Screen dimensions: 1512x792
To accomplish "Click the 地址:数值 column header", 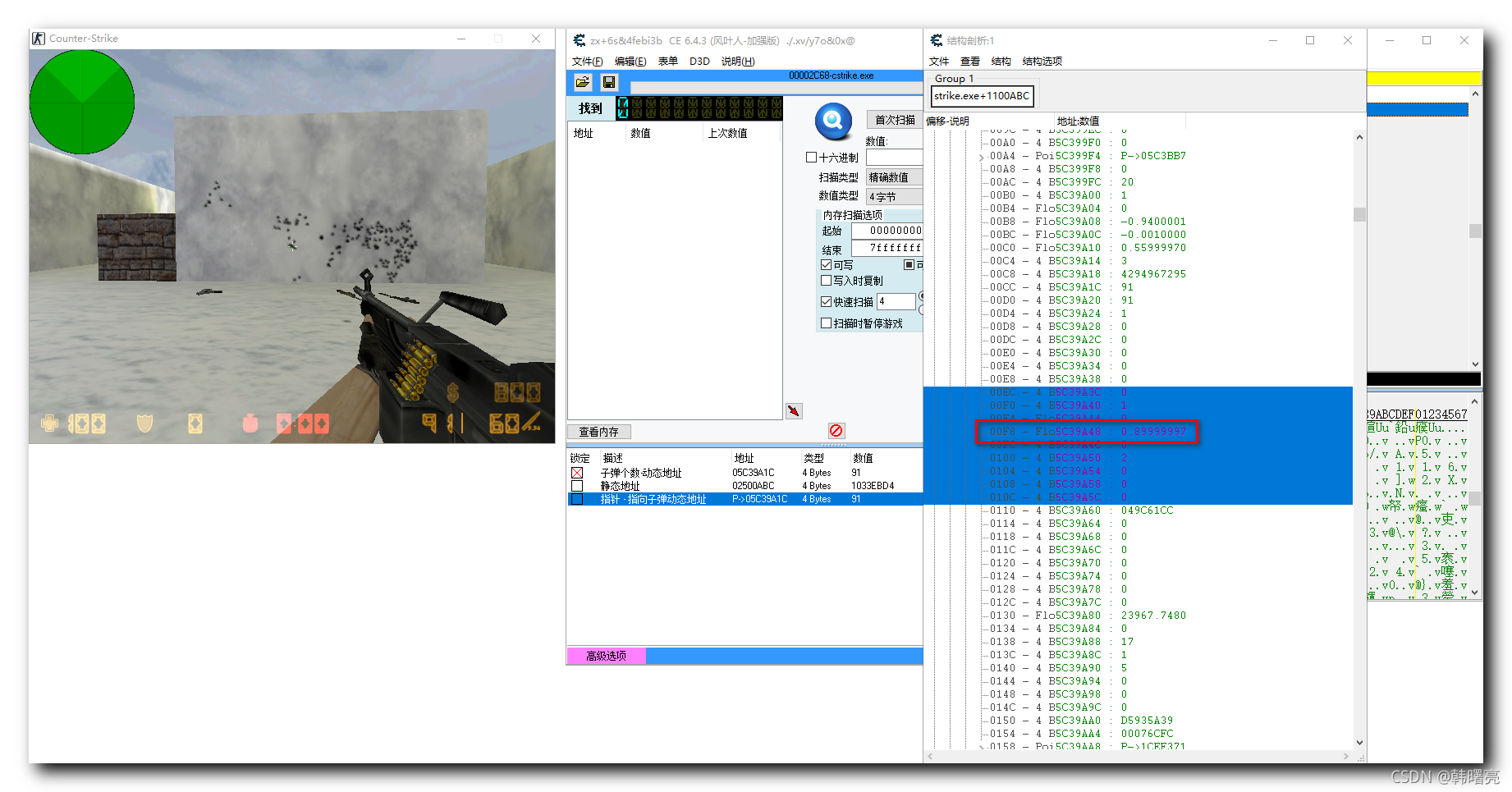I will [x=1120, y=121].
